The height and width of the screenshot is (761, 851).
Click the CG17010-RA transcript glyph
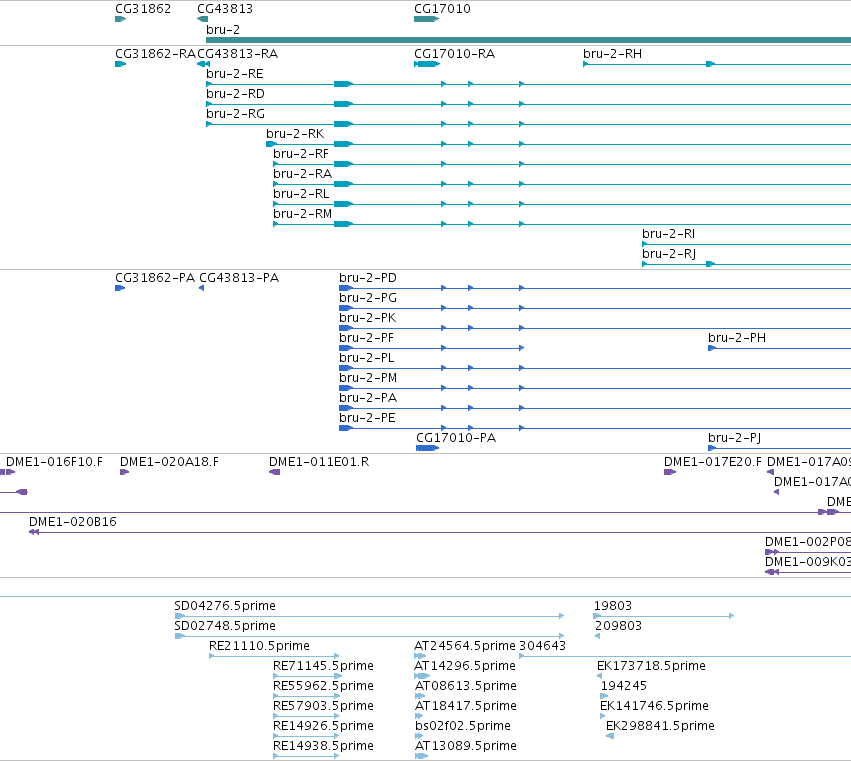tap(427, 64)
